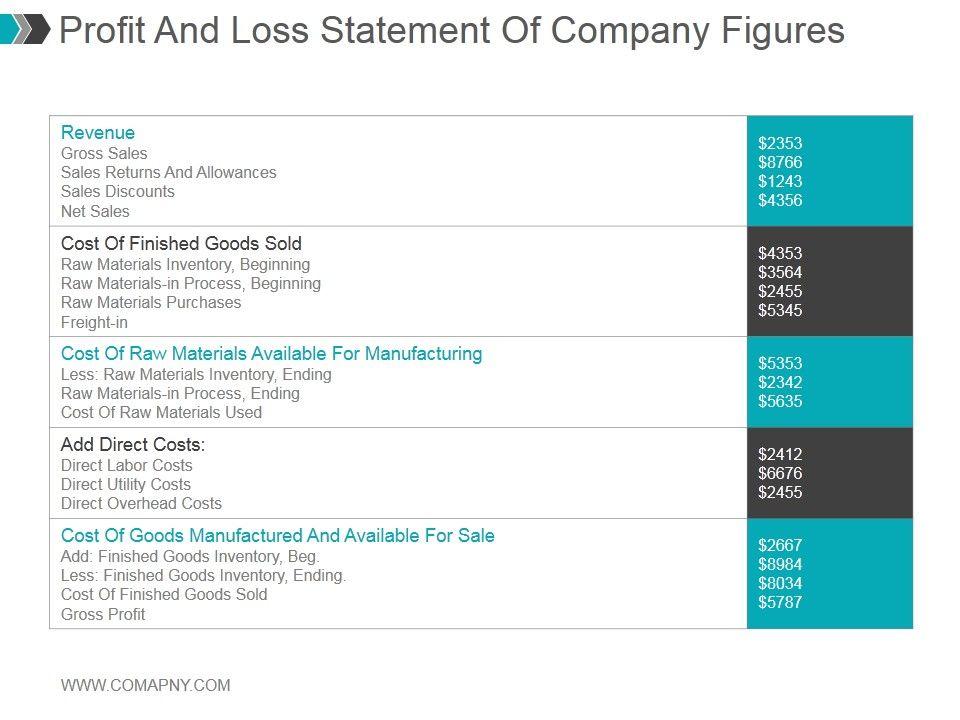Screen dimensions: 960x720
Task: Click the chevron arrows icon beside title
Action: tap(25, 30)
